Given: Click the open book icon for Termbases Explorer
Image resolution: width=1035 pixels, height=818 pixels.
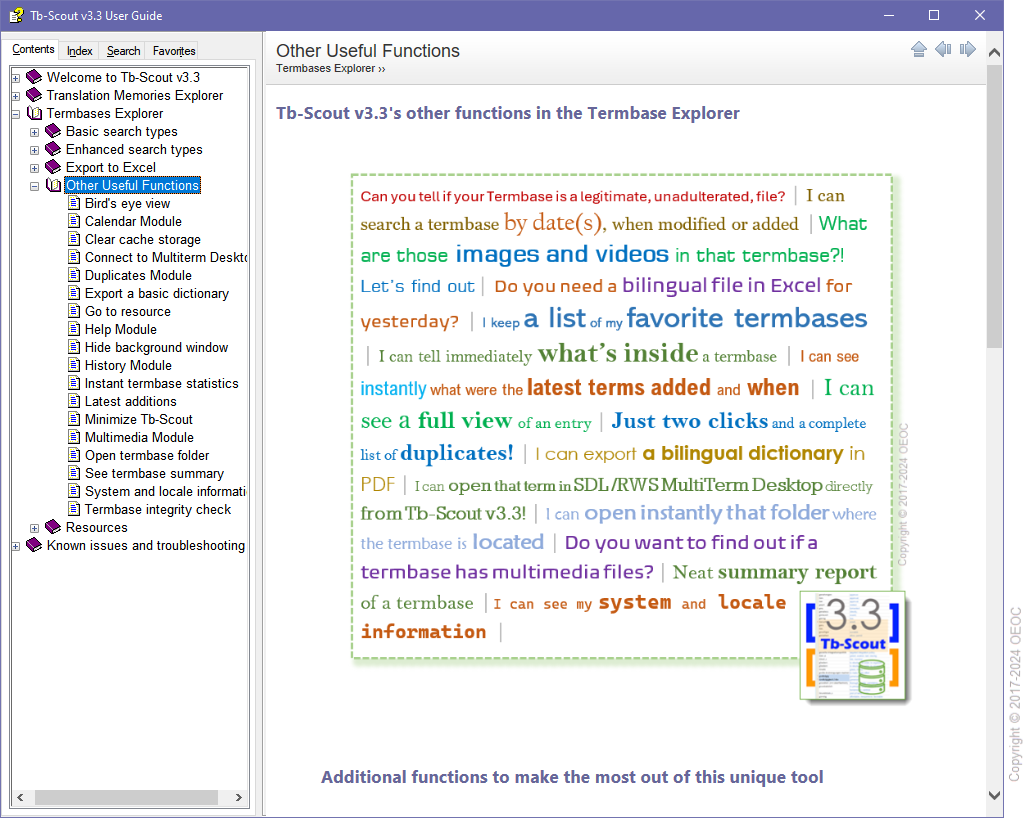Looking at the screenshot, I should 34,114.
